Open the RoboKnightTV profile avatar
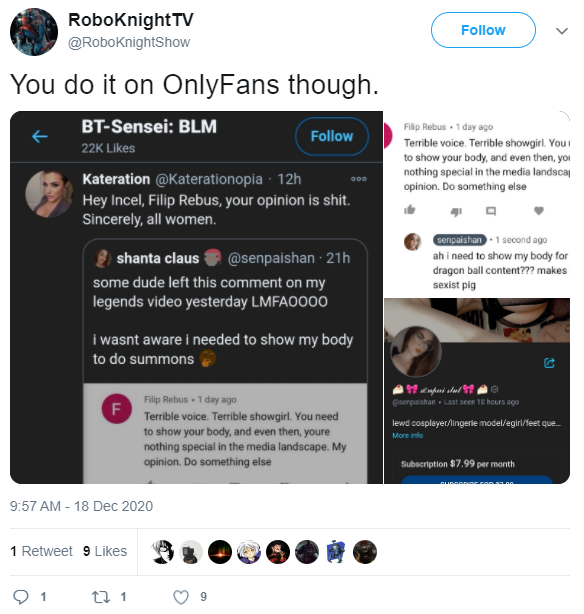Viewport: 584px width, 614px height. [34, 32]
